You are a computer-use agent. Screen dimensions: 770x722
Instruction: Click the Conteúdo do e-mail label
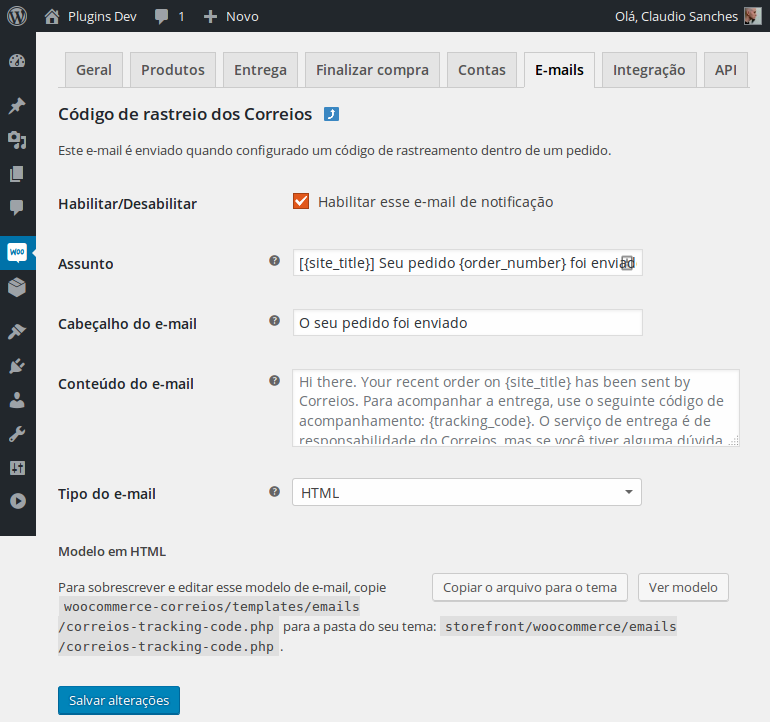click(x=126, y=384)
